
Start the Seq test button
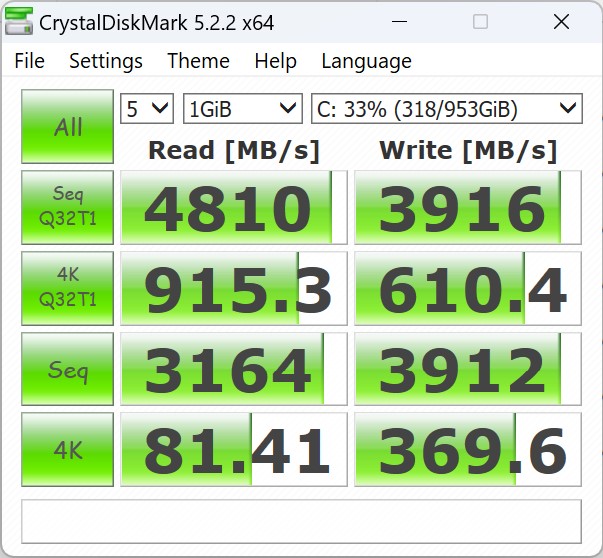click(x=67, y=369)
